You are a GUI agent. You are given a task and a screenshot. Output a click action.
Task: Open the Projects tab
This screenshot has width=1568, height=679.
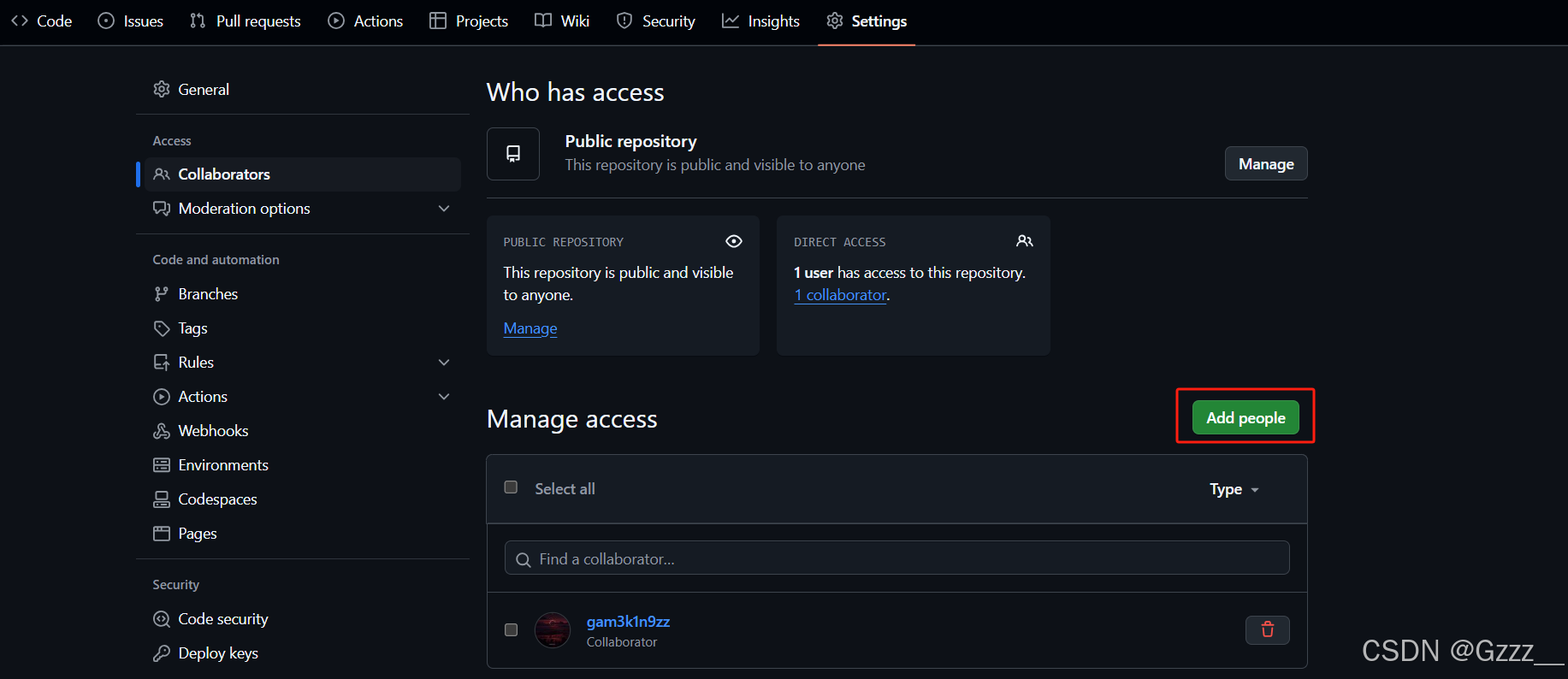tap(469, 21)
